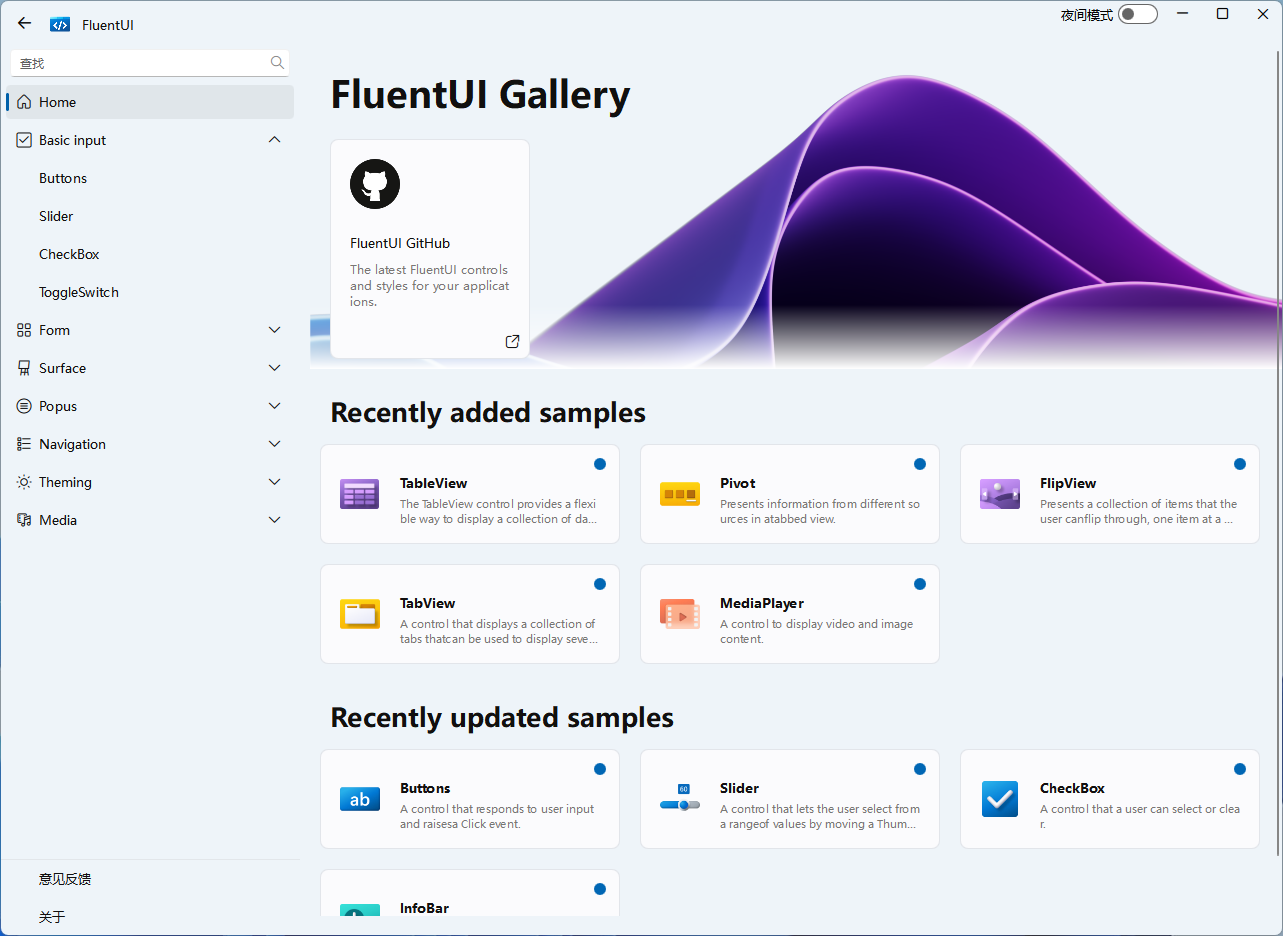
Task: Click the InfoBar teal icon
Action: [360, 910]
